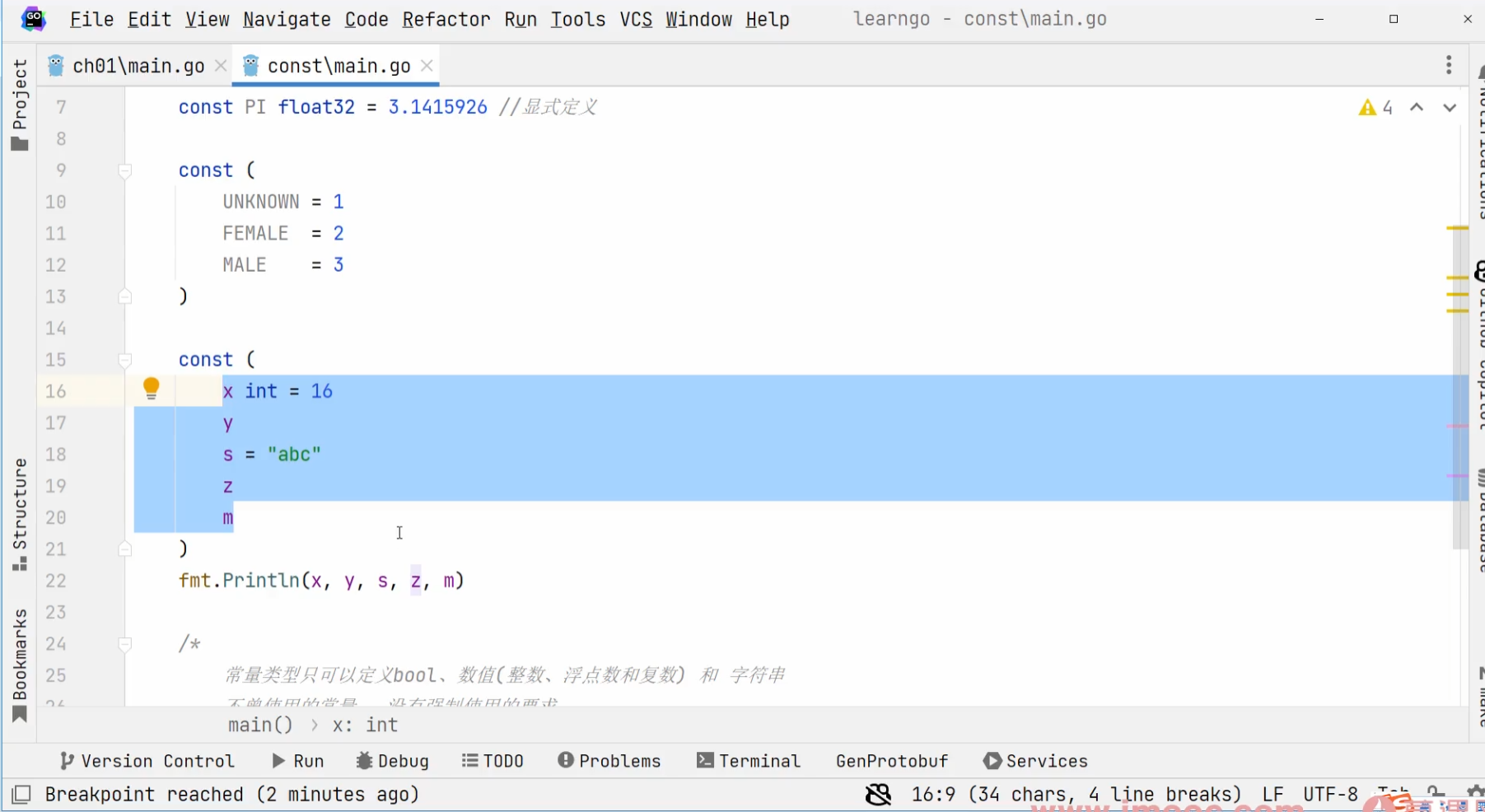Open the Code menu

367,19
